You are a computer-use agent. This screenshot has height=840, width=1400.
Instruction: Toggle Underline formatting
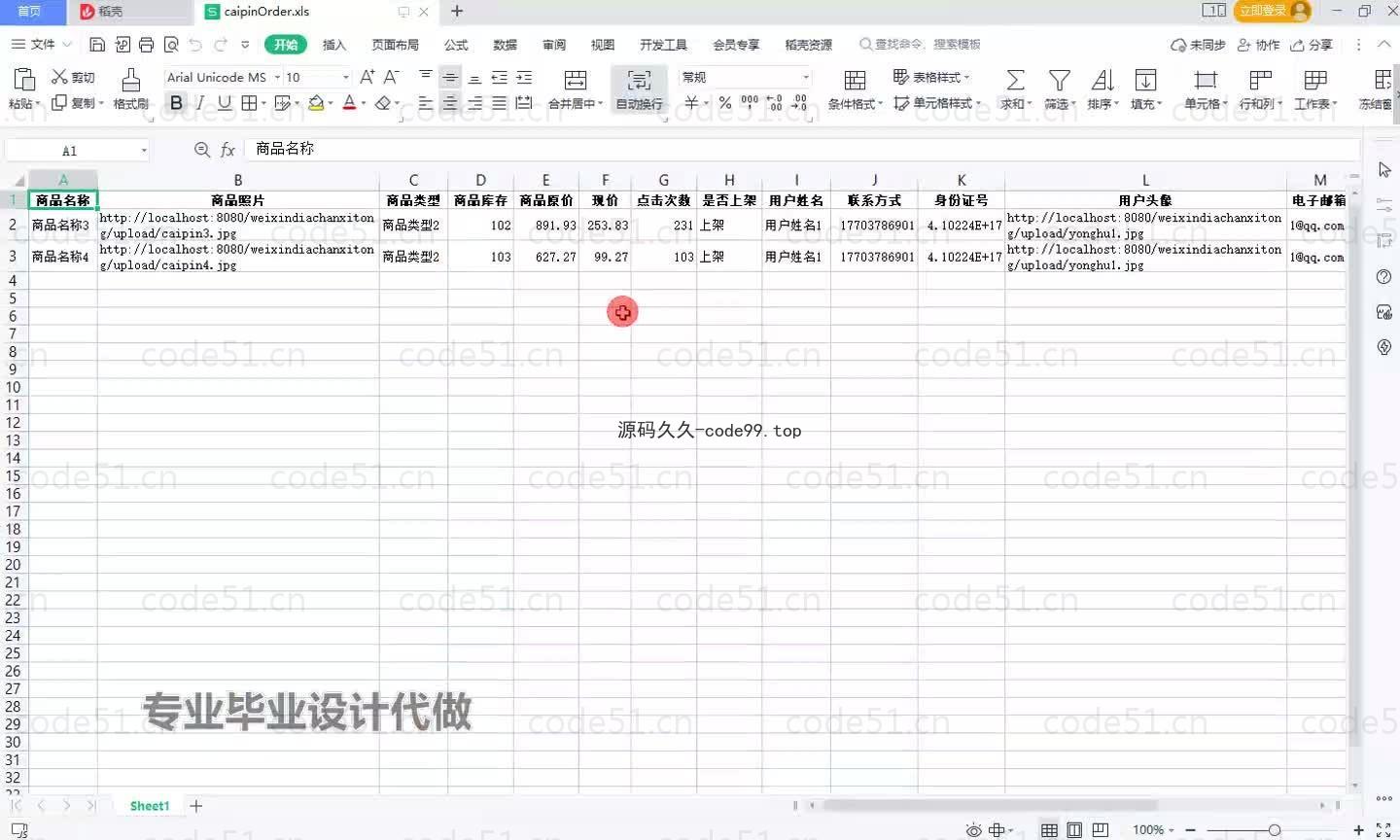[225, 103]
